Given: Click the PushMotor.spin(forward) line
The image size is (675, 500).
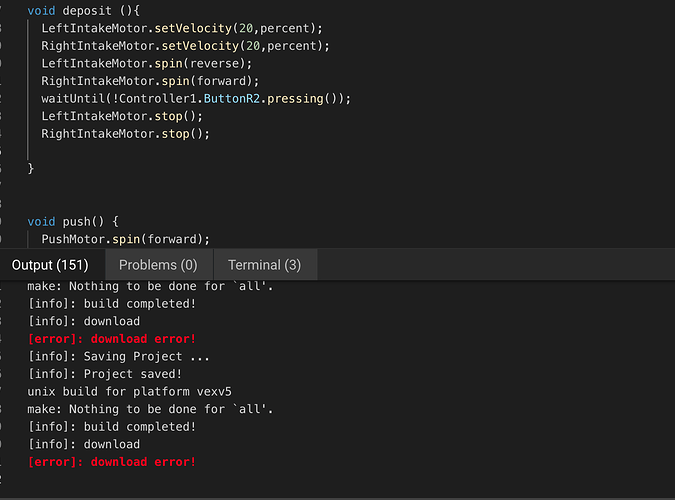Looking at the screenshot, I should [x=125, y=239].
